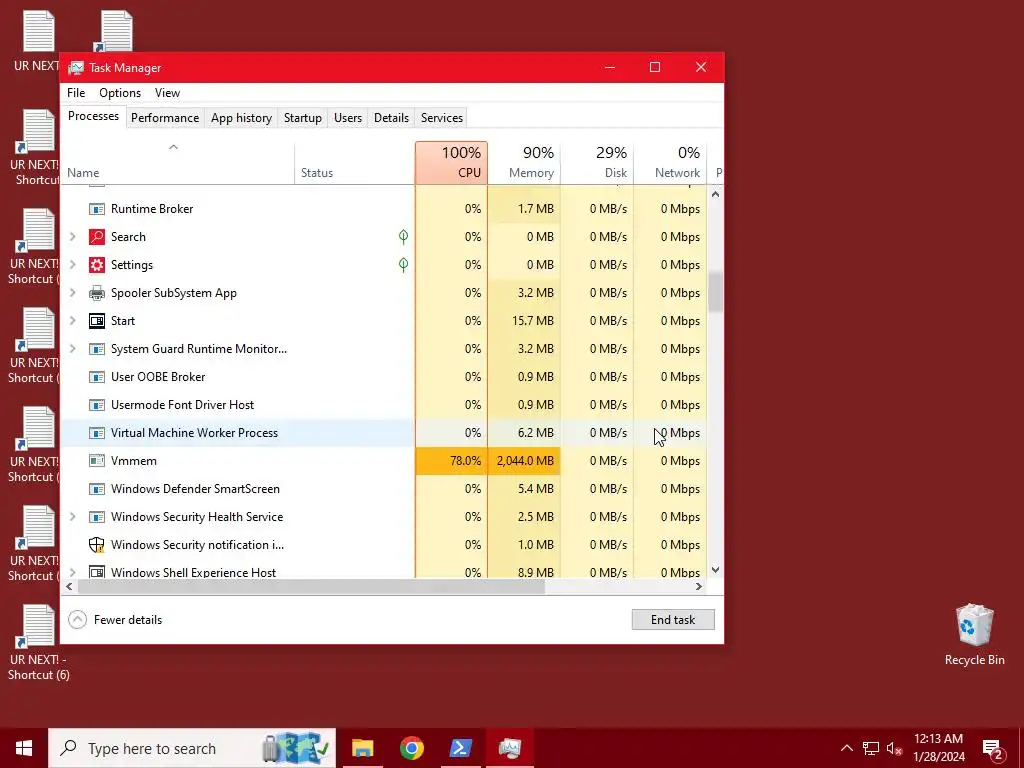Image resolution: width=1024 pixels, height=768 pixels.
Task: Open File Explorer from the taskbar
Action: pos(362,748)
